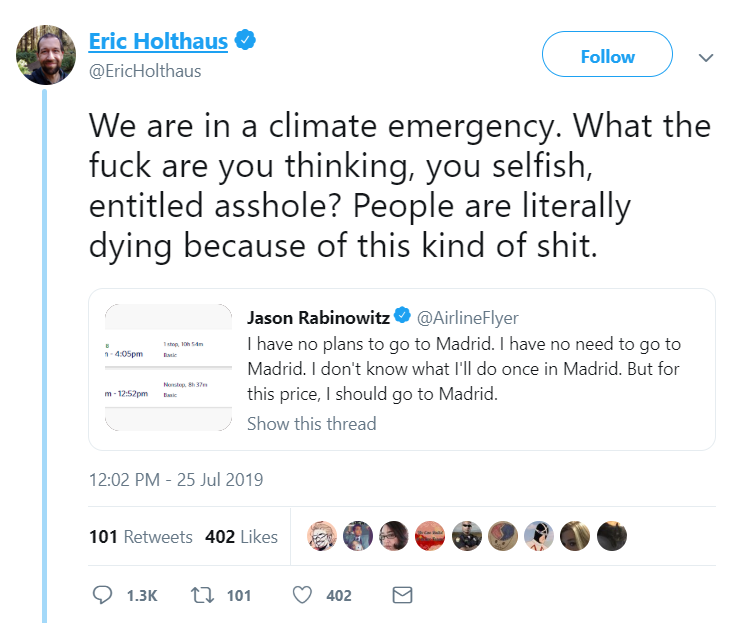Click the retweet arrows icon
This screenshot has width=745, height=623.
202,595
